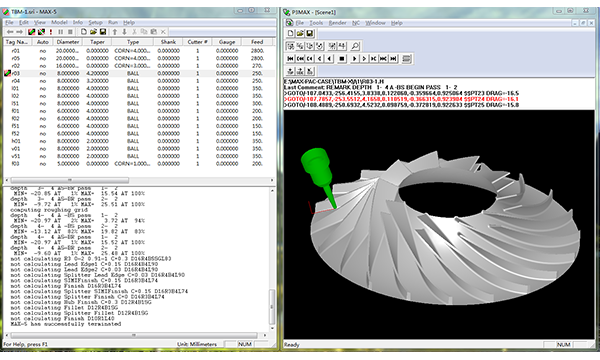Click the magnifier zoom icon in P3MAX
This screenshot has width=600, height=360.
(355, 46)
